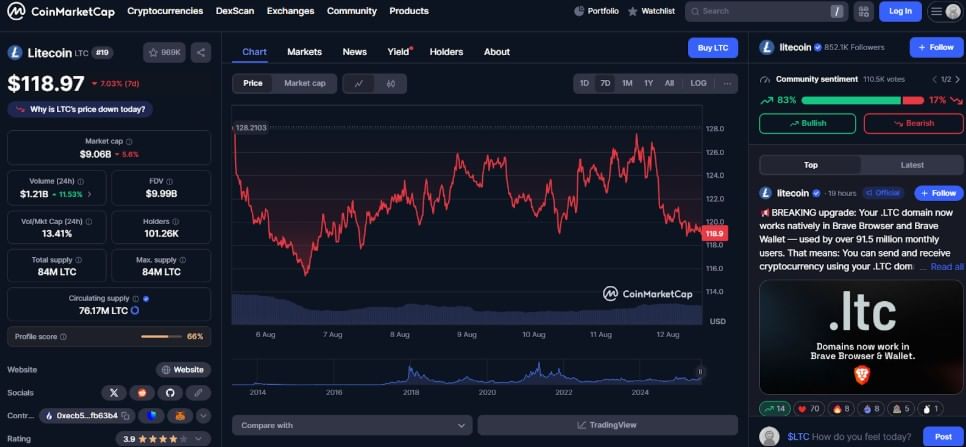Switch to candlestick chart view icon
Viewport: 966px width, 447px height.
click(391, 83)
